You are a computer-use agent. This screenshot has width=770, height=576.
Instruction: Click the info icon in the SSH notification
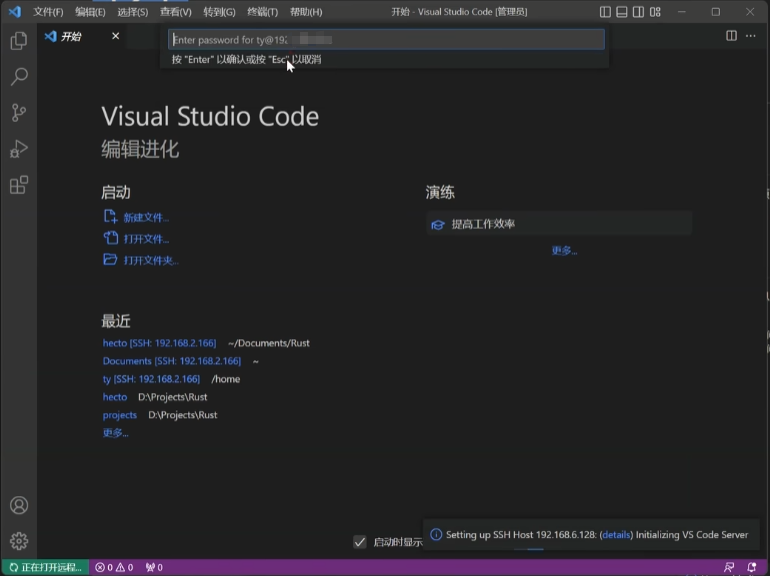click(436, 534)
